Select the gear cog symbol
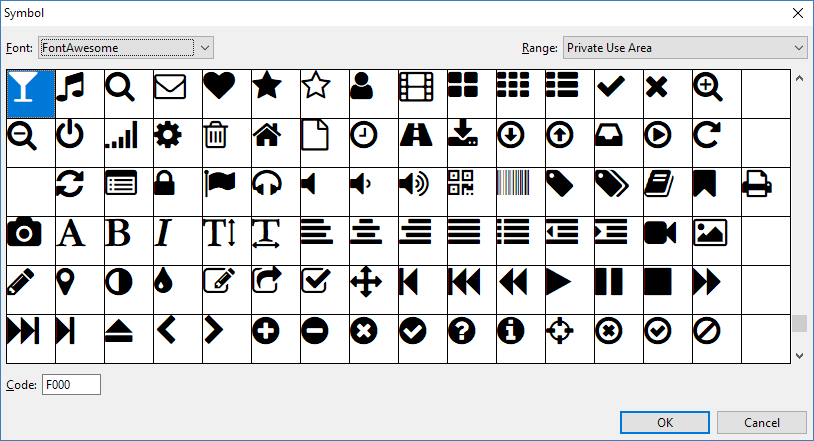This screenshot has height=441, width=814. 178,142
